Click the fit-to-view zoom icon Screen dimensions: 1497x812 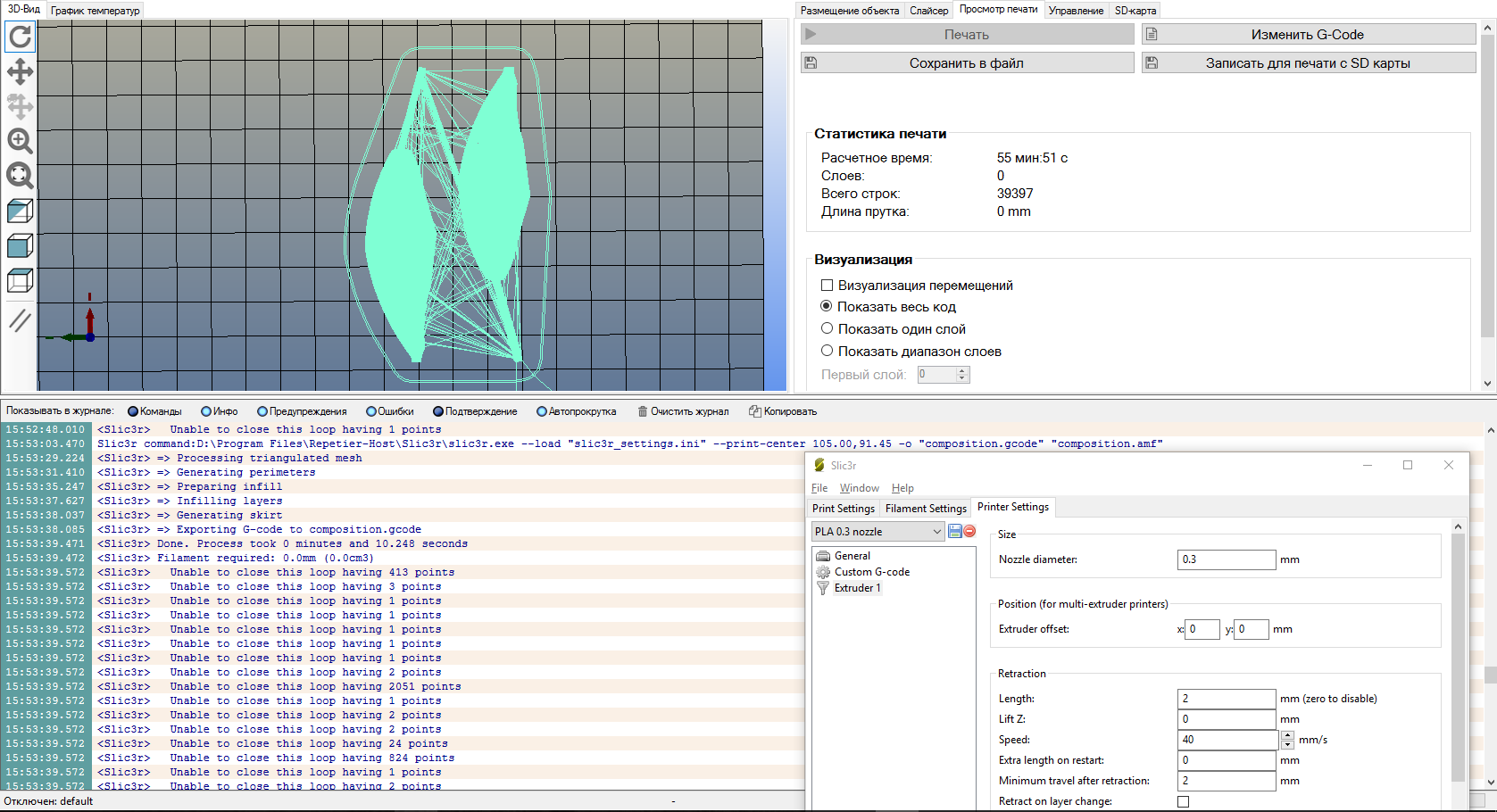[x=20, y=176]
